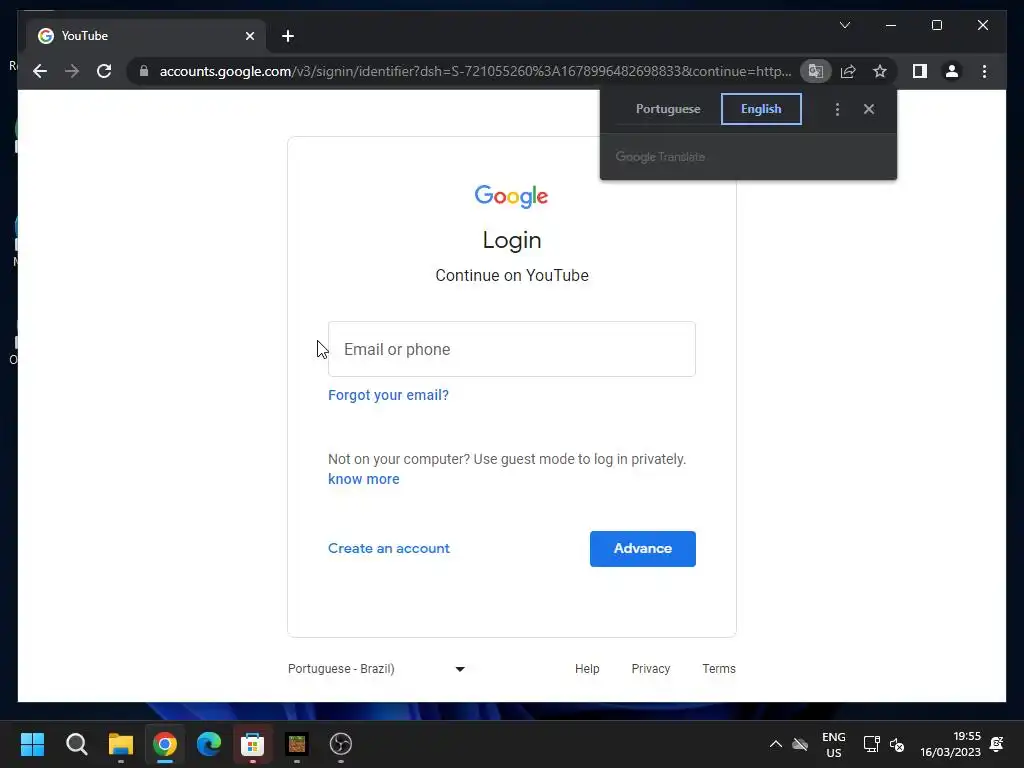Click the address bar URL
Screen dimensions: 1024x768
475,71
